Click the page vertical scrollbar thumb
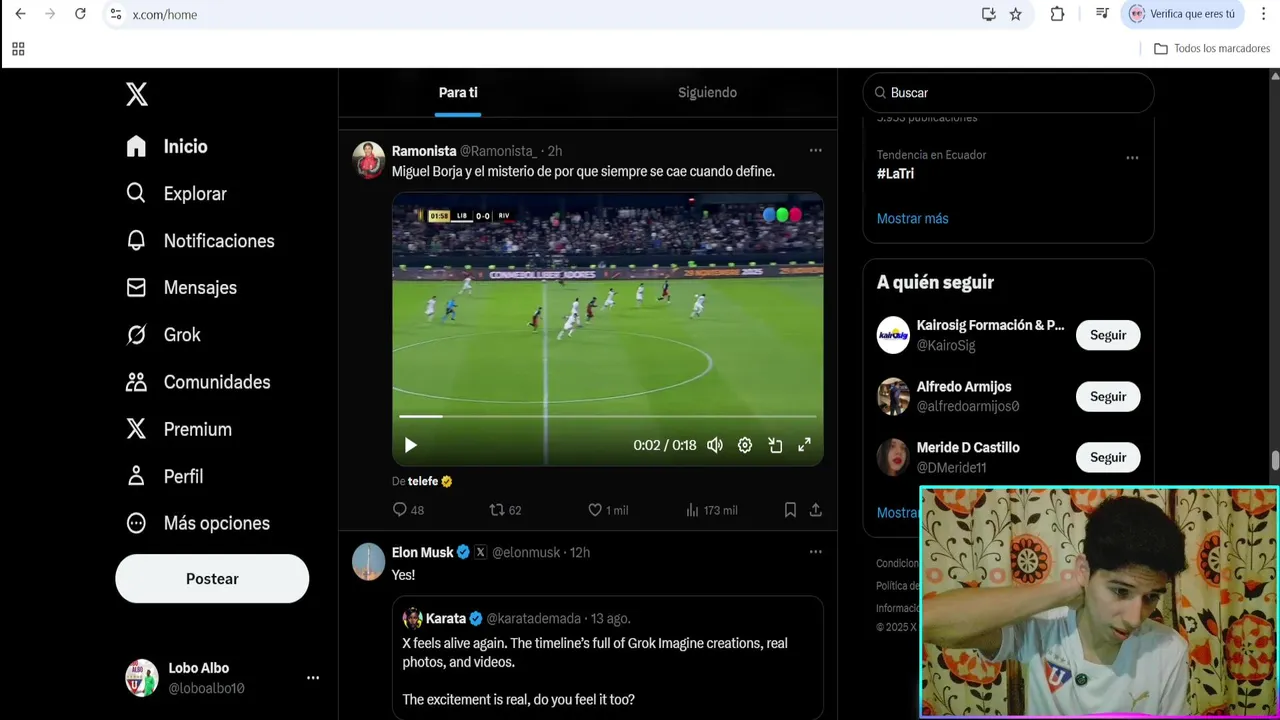Screen dimensions: 1280x720 click(1275, 460)
